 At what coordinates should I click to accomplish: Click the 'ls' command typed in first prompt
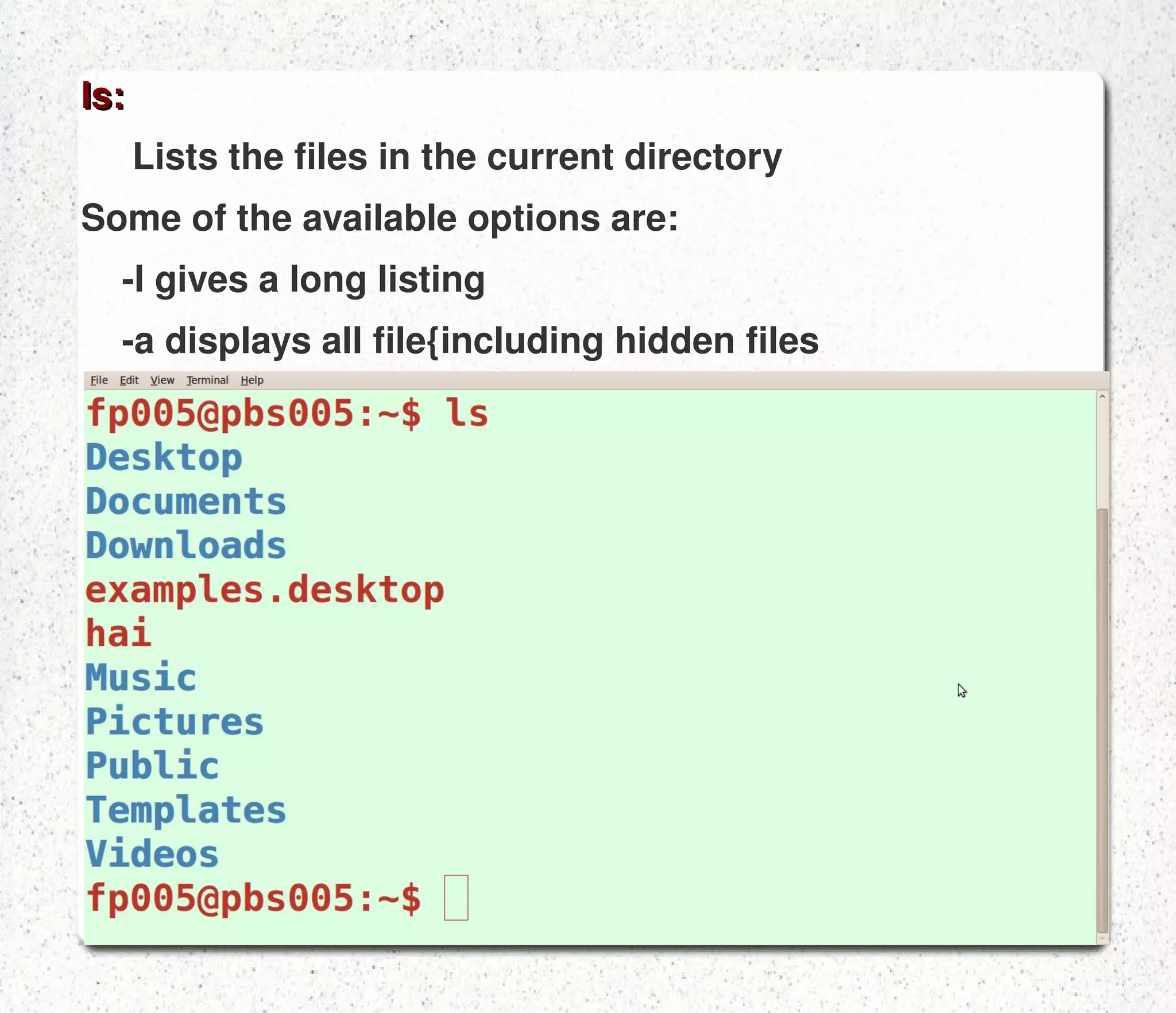(467, 413)
